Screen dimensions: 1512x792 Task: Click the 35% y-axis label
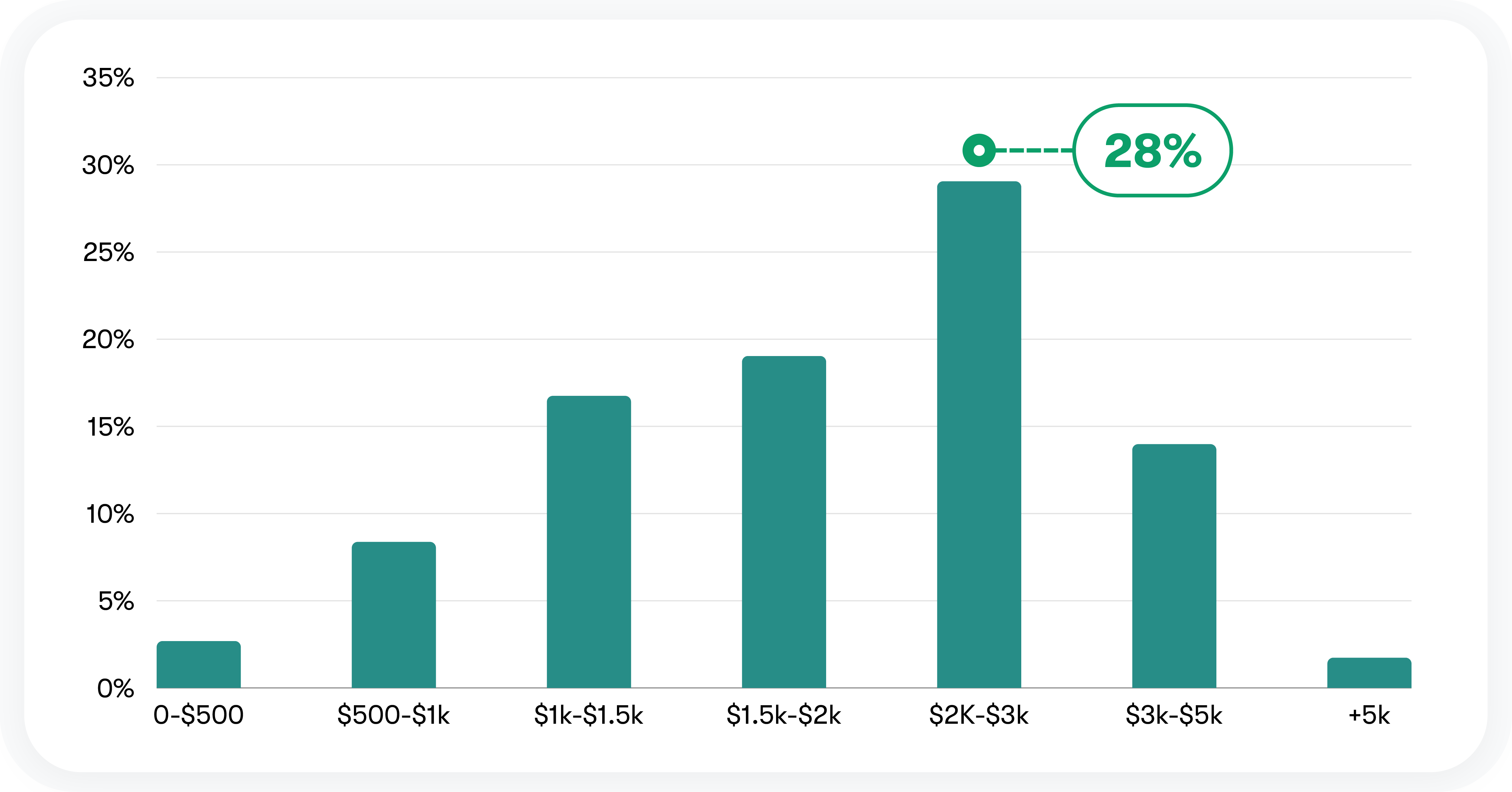109,78
